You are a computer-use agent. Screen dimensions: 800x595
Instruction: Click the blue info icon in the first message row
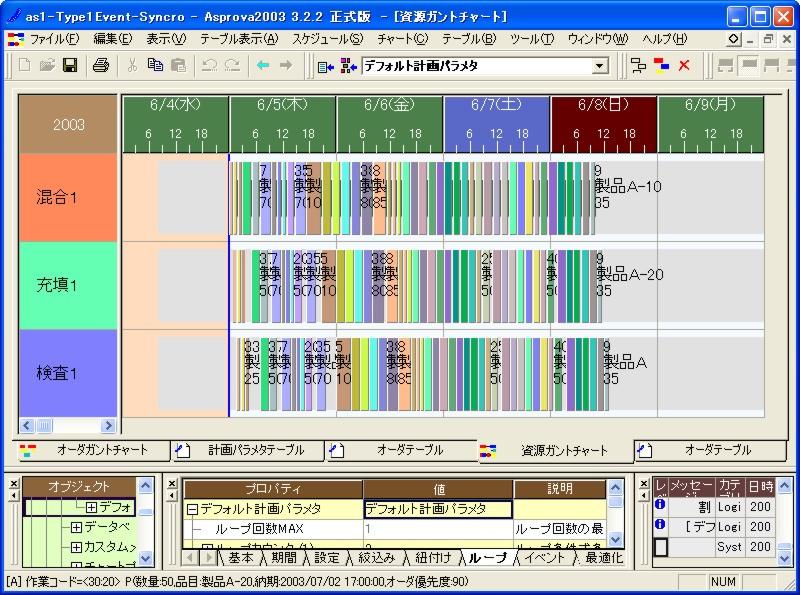660,505
